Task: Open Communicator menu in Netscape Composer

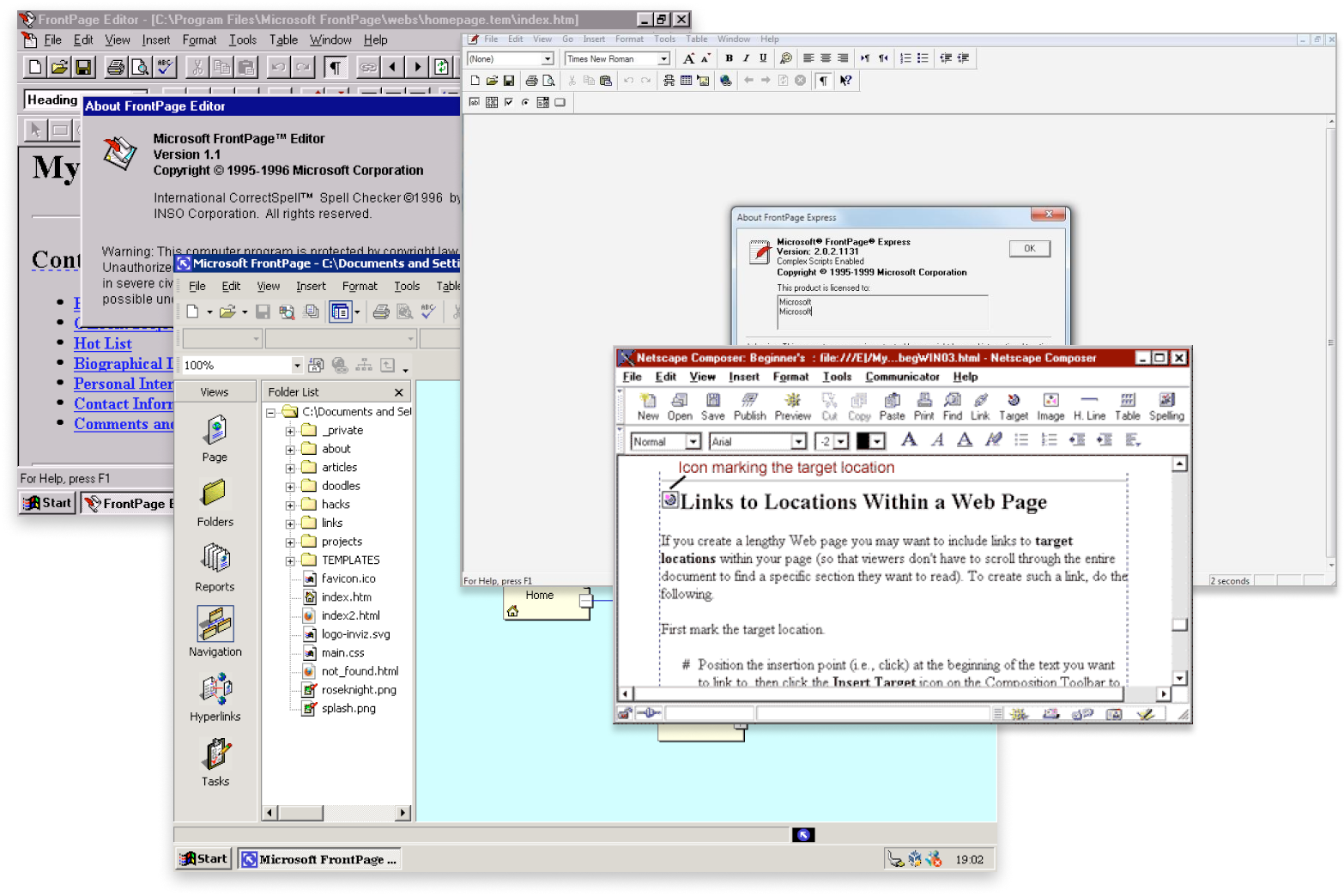Action: (x=902, y=377)
